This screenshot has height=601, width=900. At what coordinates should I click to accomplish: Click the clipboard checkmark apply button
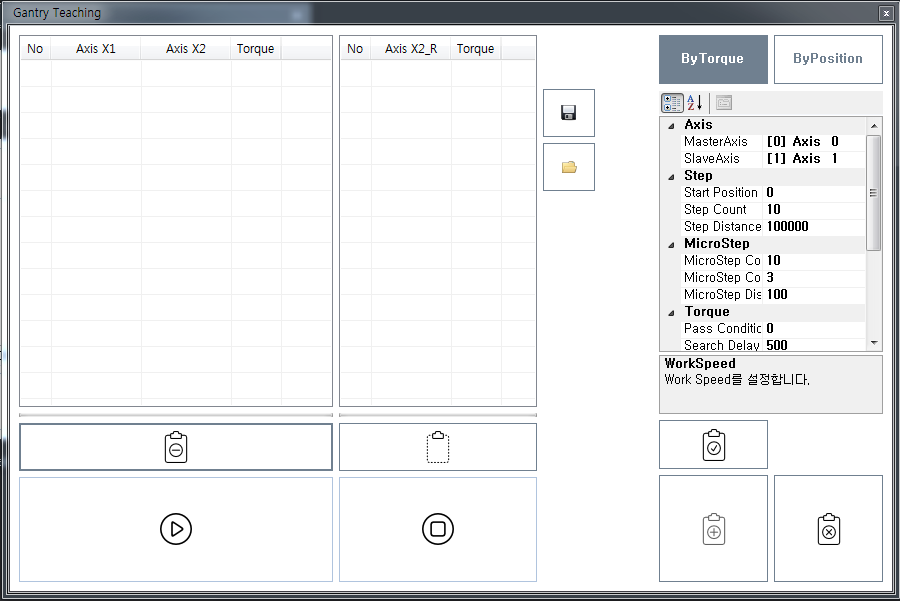tap(713, 445)
